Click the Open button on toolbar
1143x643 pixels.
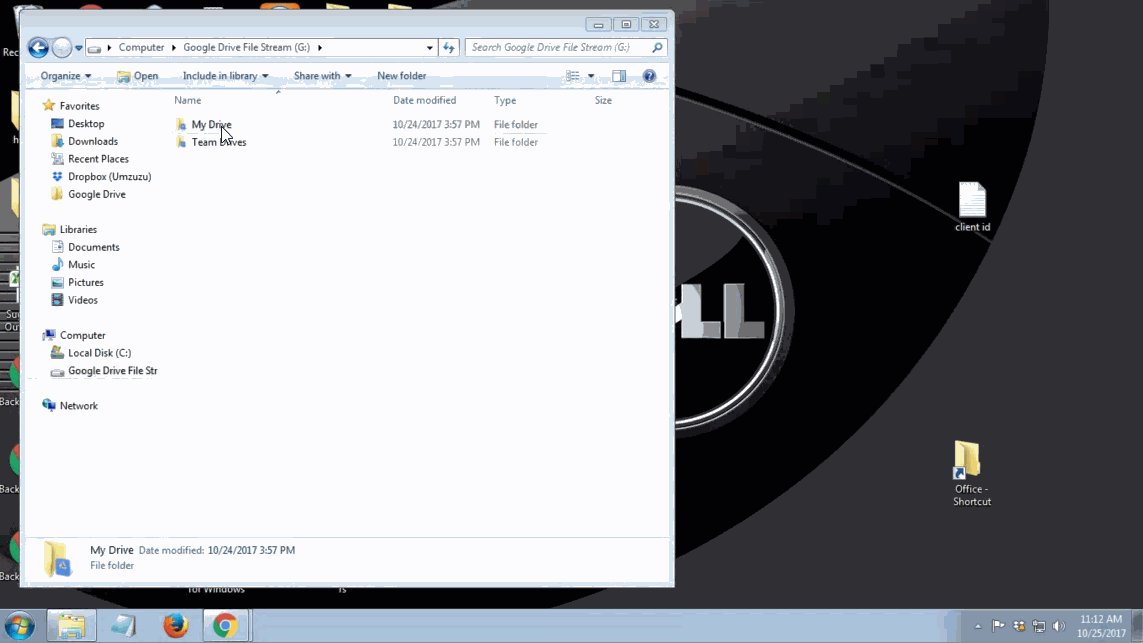143,75
